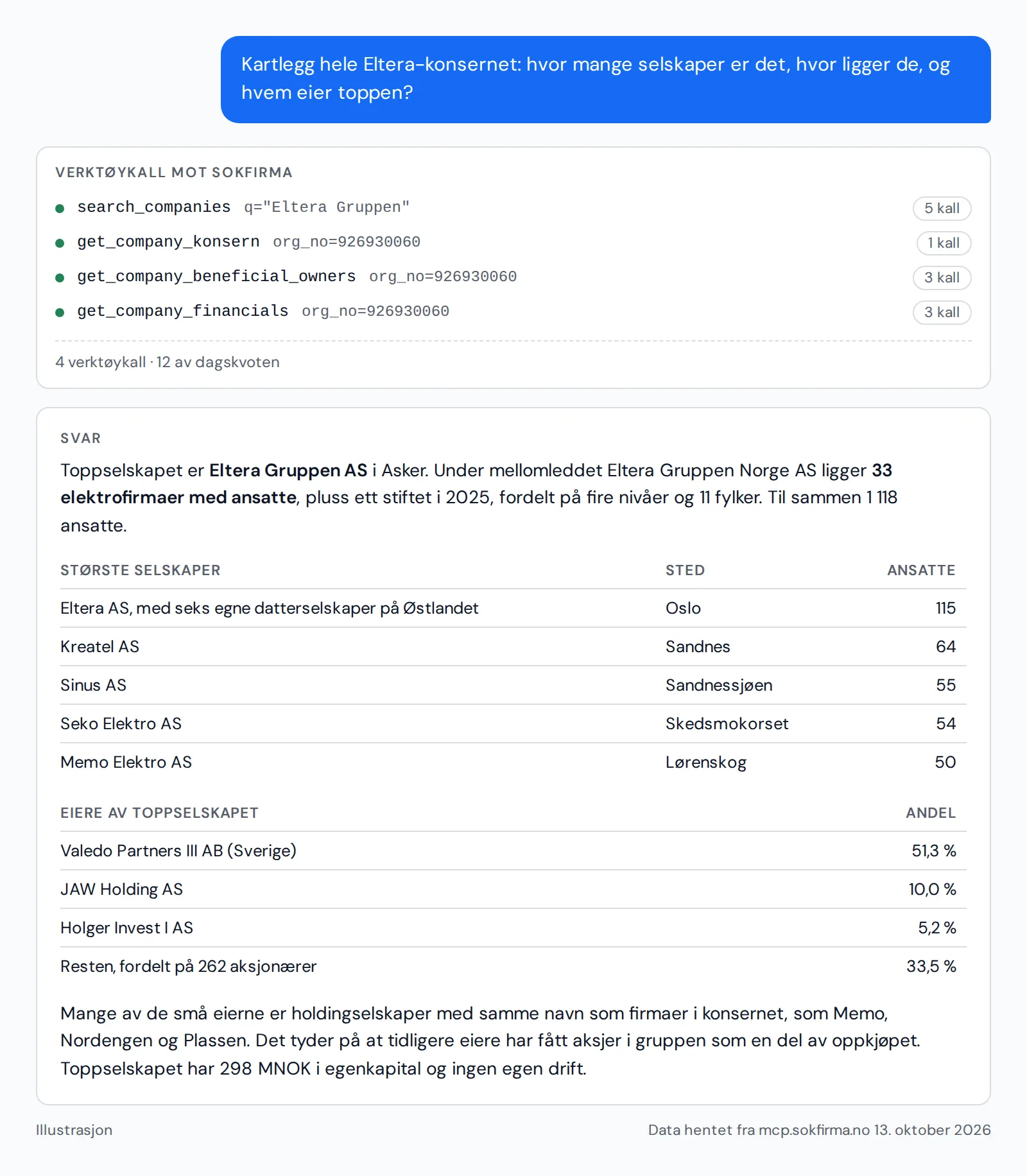1027x1176 pixels.
Task: Click the search_companies tool call row
Action: (513, 208)
